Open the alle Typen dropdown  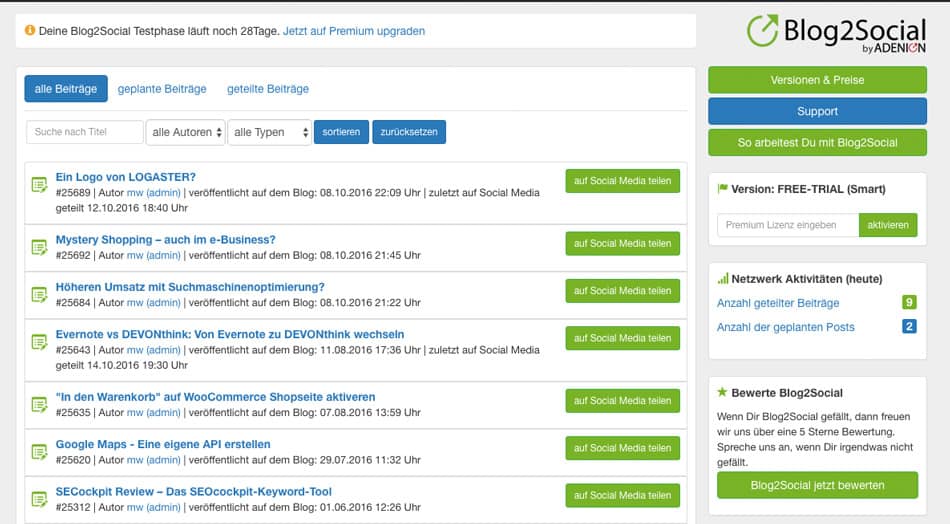tap(270, 132)
